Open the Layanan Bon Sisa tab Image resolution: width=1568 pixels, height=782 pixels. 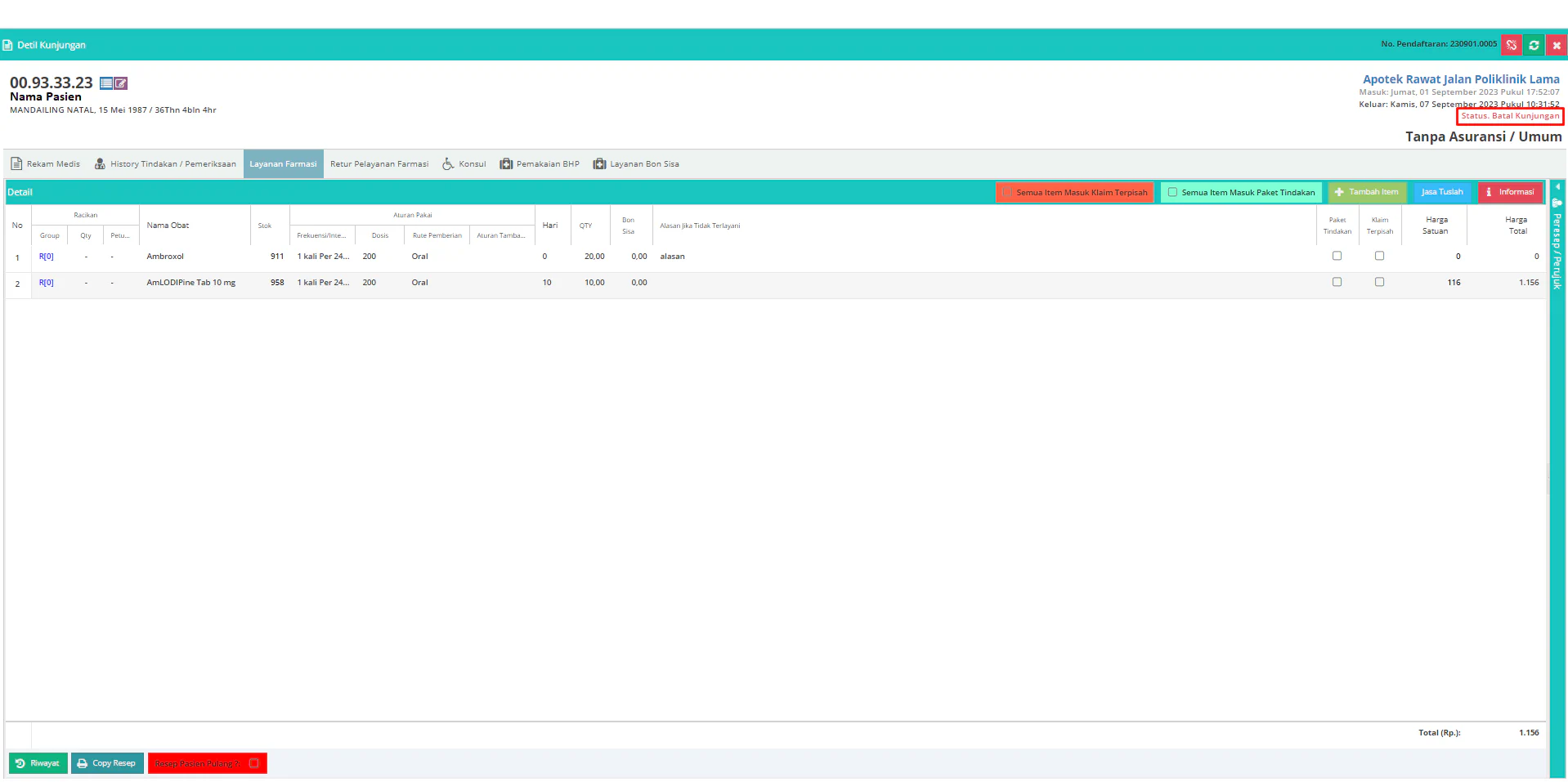636,164
